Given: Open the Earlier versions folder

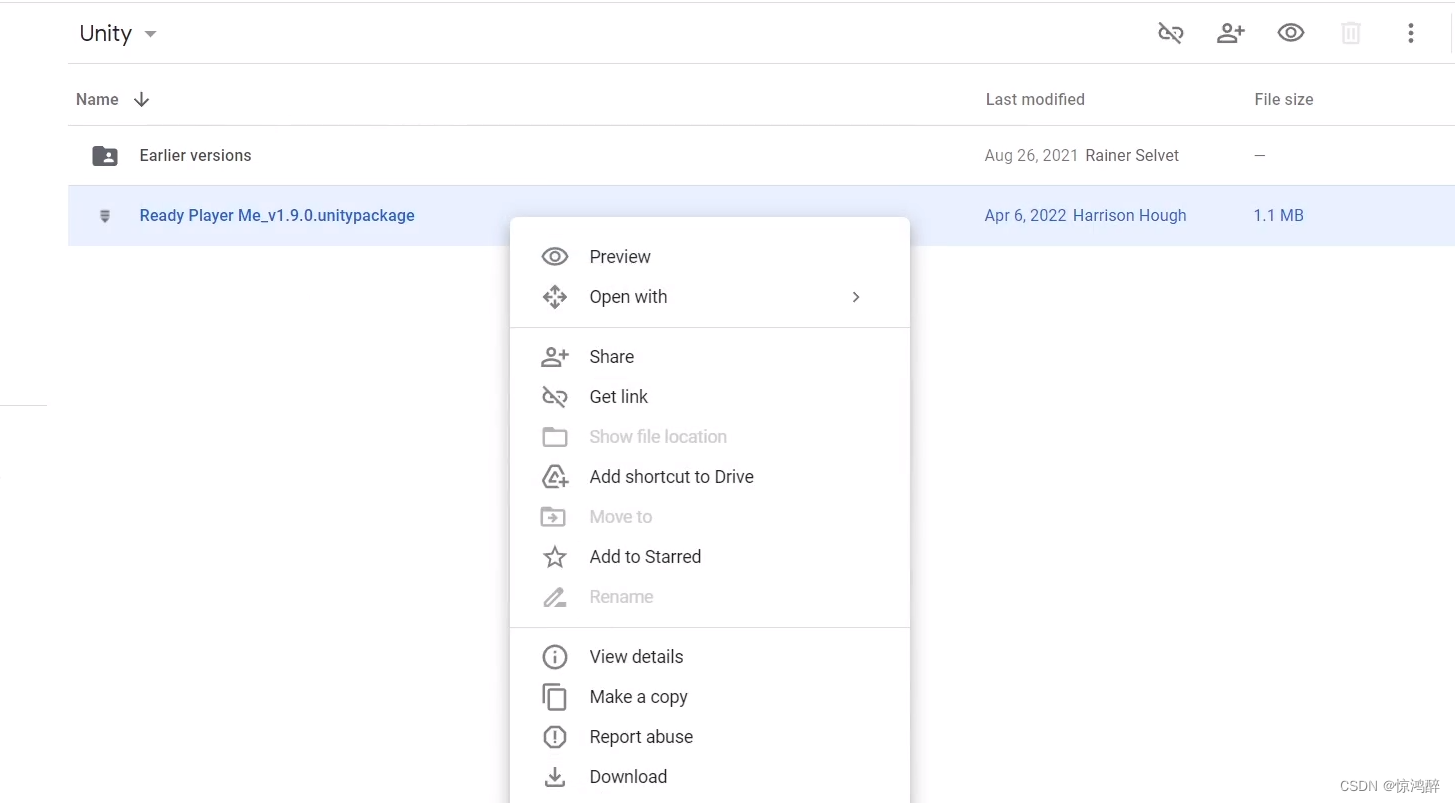Looking at the screenshot, I should point(195,155).
